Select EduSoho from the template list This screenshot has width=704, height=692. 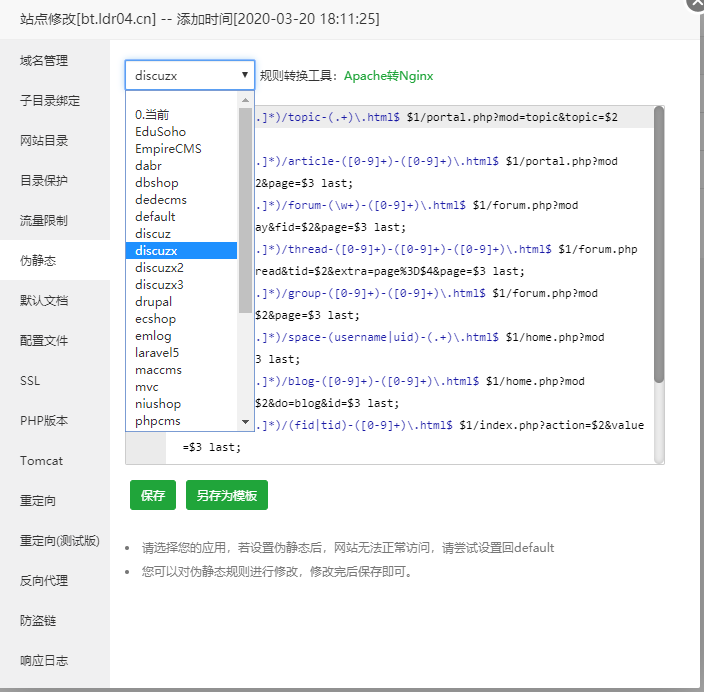tap(161, 132)
